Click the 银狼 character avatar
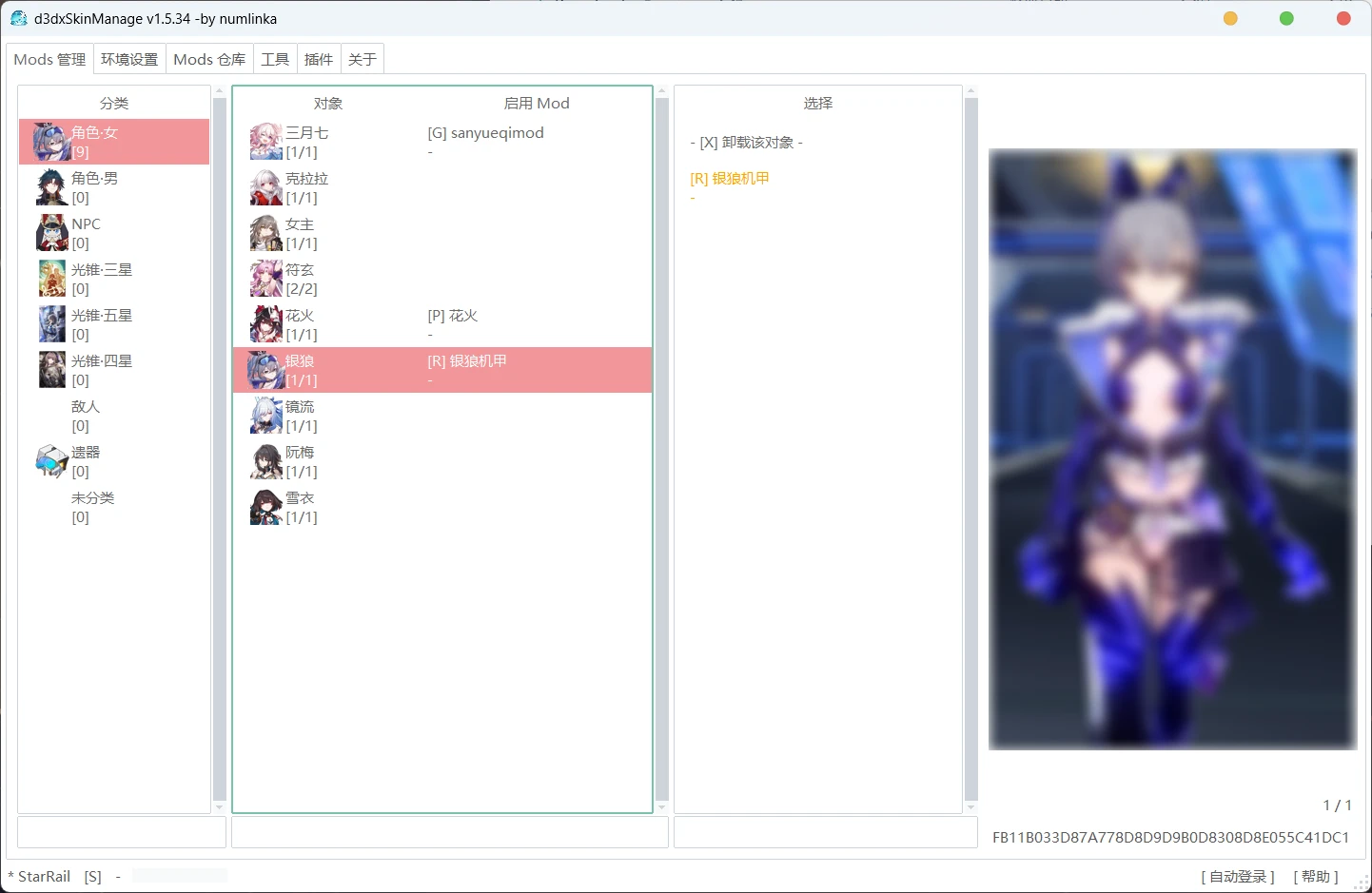Image resolution: width=1372 pixels, height=893 pixels. point(265,370)
